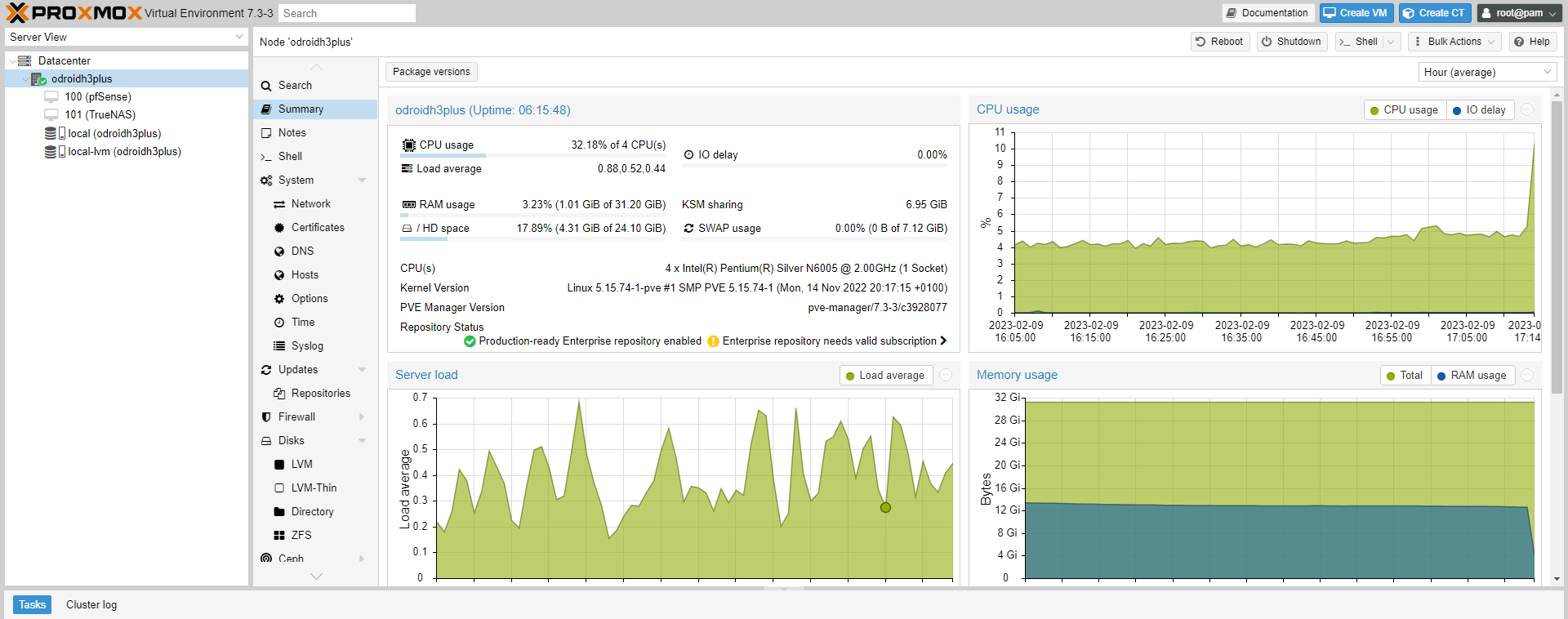The image size is (1568, 619).
Task: Click the LVM-Thin outlined square icon
Action: (279, 488)
